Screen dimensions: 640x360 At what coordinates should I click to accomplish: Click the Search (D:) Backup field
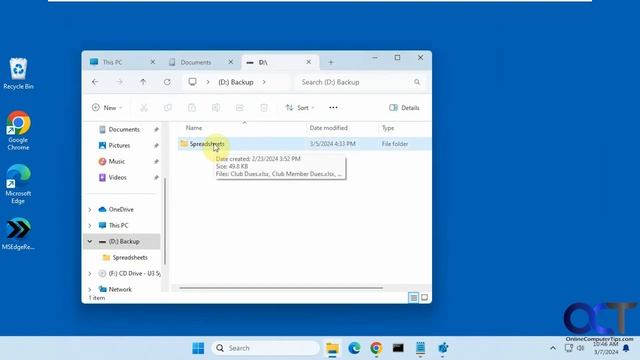(x=361, y=82)
